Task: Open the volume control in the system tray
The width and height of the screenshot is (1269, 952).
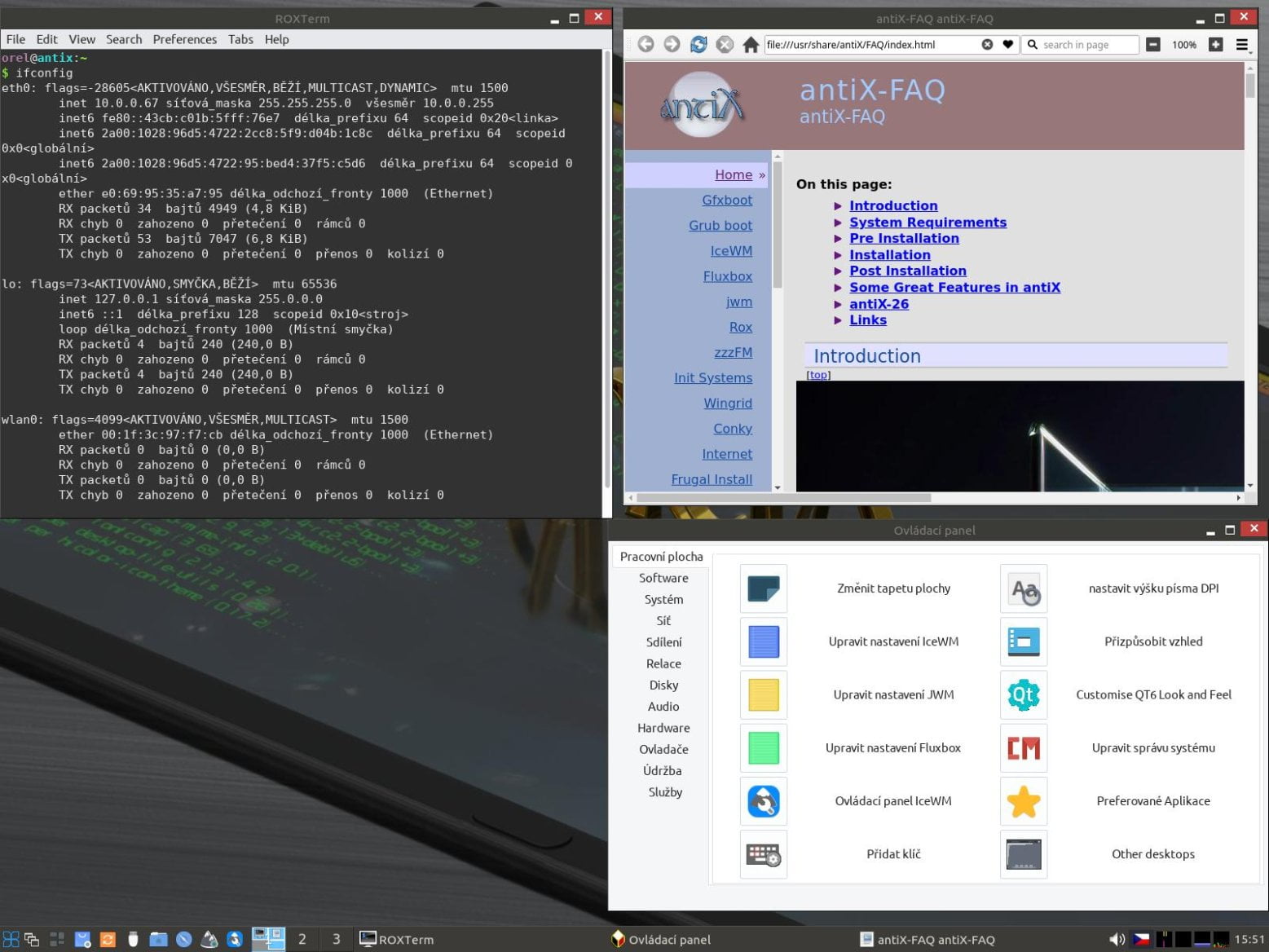Action: (1117, 939)
